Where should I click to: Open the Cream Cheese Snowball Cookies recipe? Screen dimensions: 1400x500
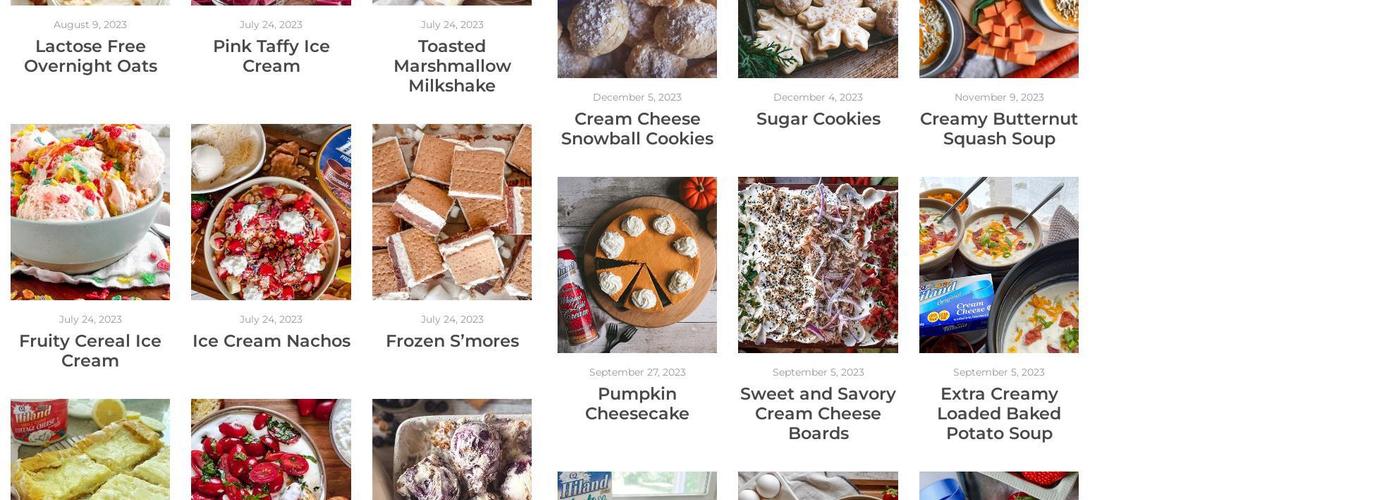(x=637, y=129)
